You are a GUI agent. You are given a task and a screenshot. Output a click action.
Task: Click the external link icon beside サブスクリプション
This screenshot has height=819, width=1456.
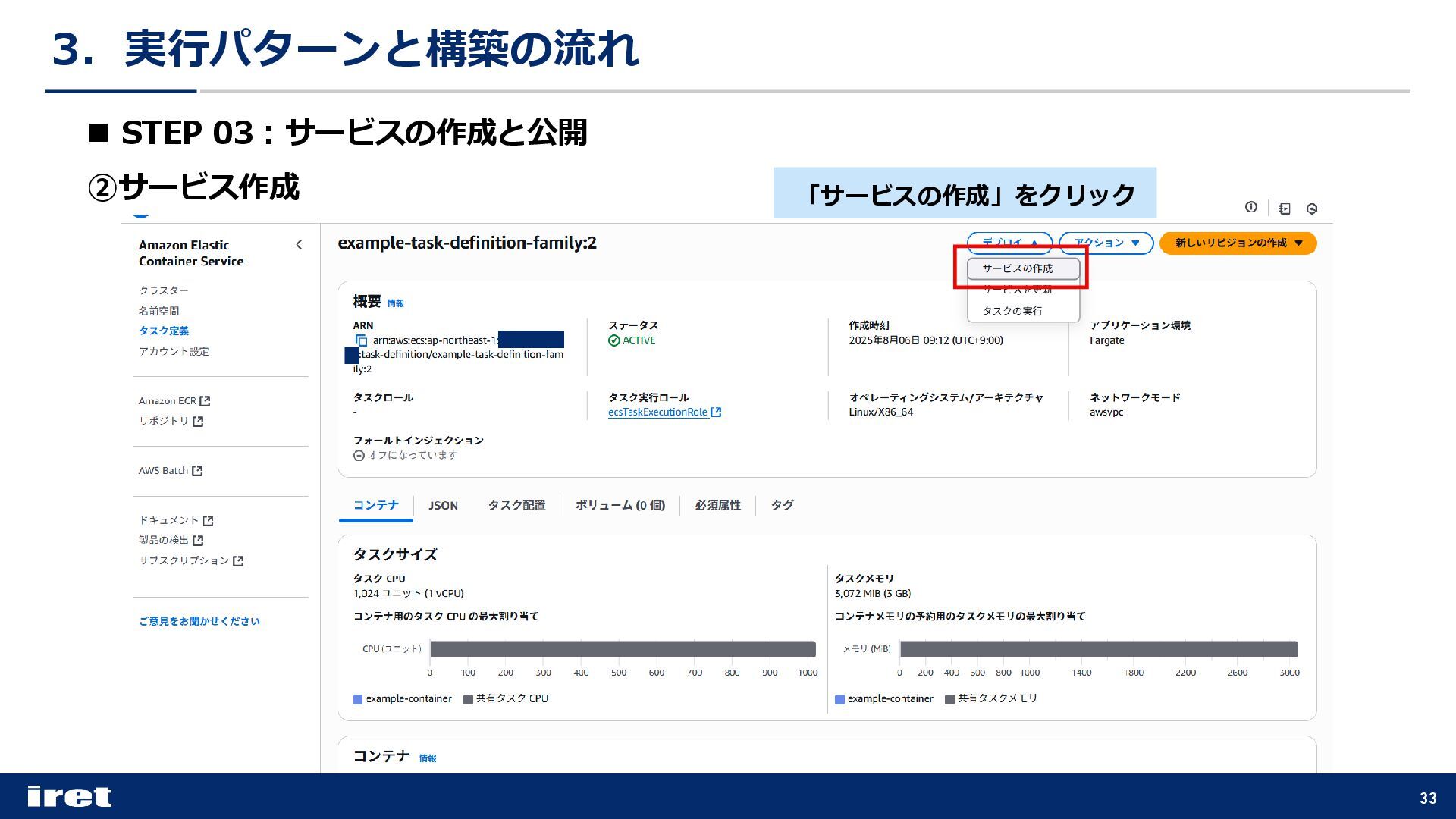238,561
